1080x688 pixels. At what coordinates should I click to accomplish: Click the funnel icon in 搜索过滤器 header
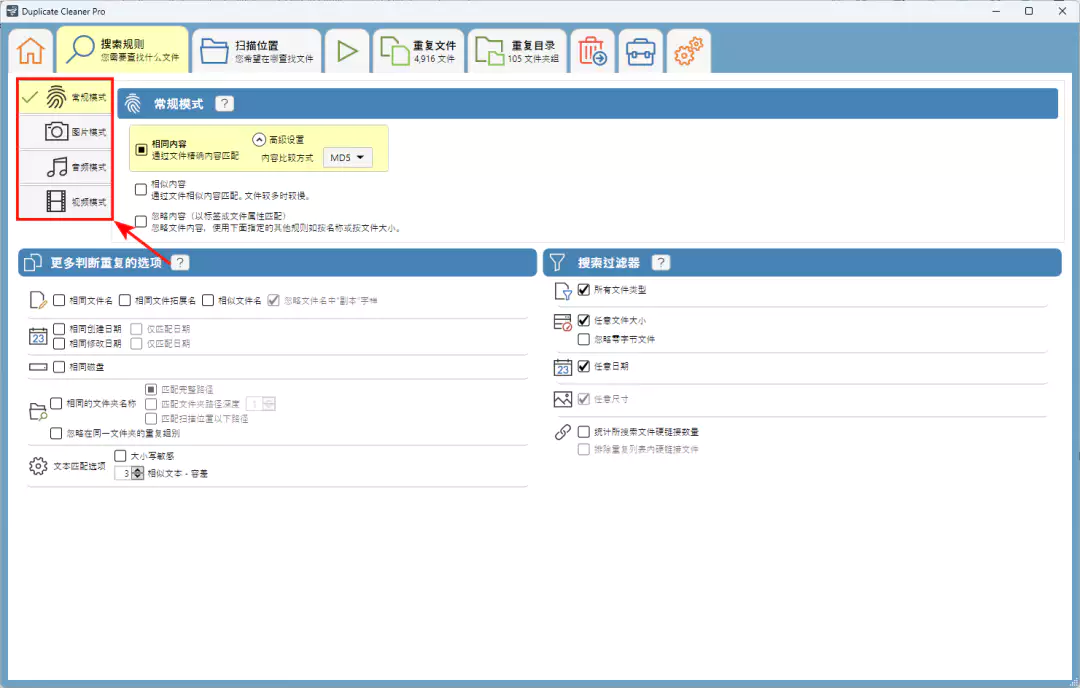coord(557,262)
